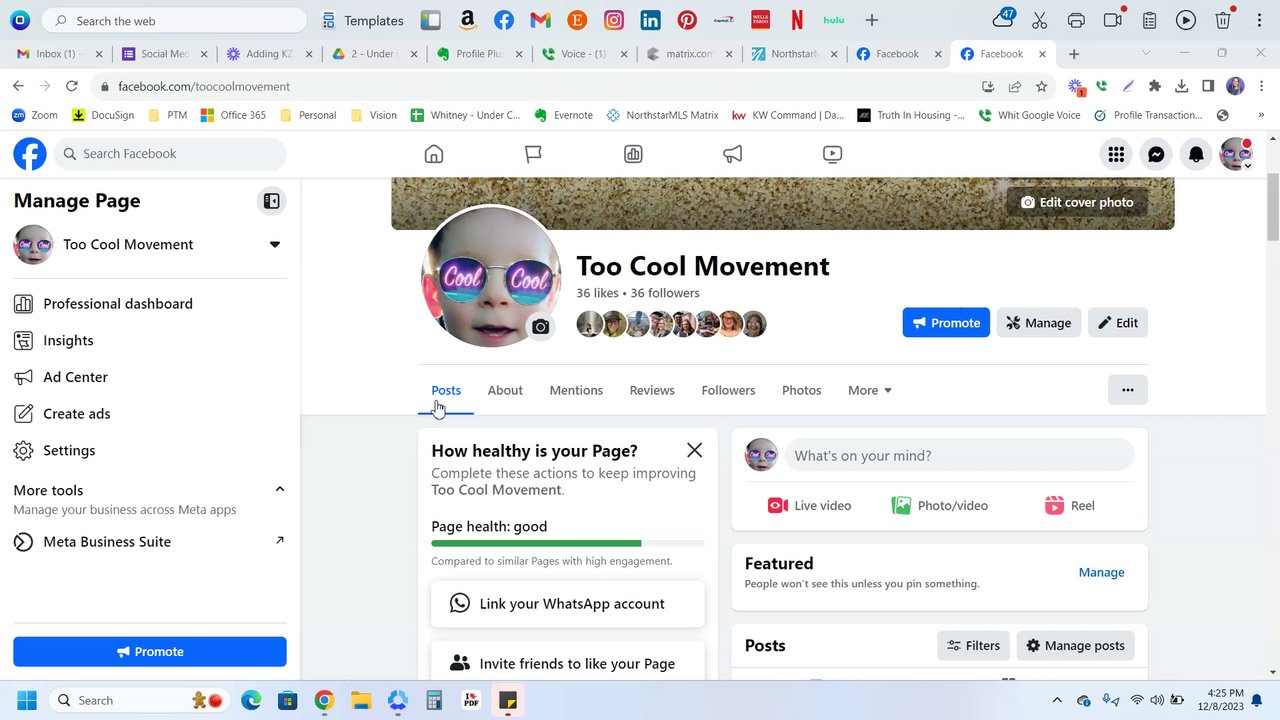Click the Reel option
The image size is (1280, 720).
click(1069, 505)
